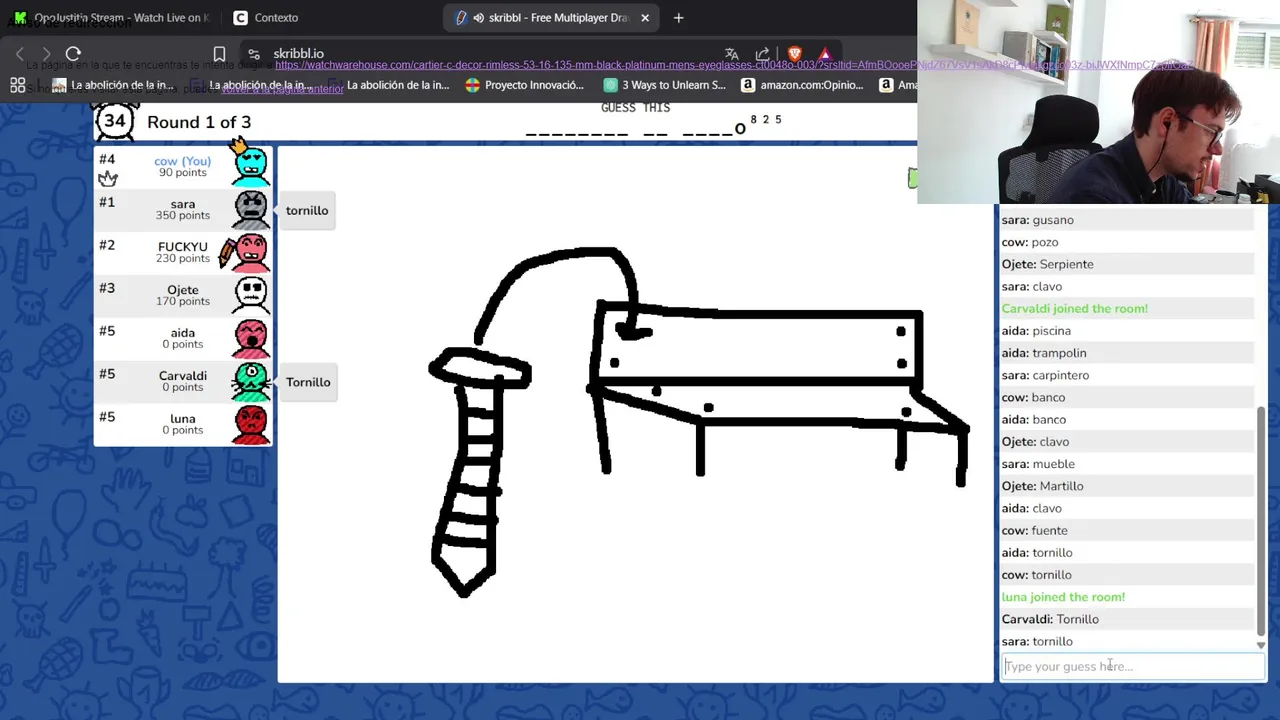Open a new browser tab
Viewport: 1280px width, 720px height.
pyautogui.click(x=678, y=17)
